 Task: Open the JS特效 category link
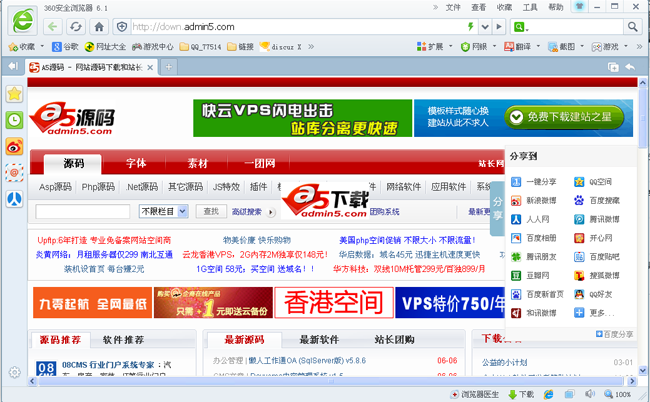click(226, 187)
